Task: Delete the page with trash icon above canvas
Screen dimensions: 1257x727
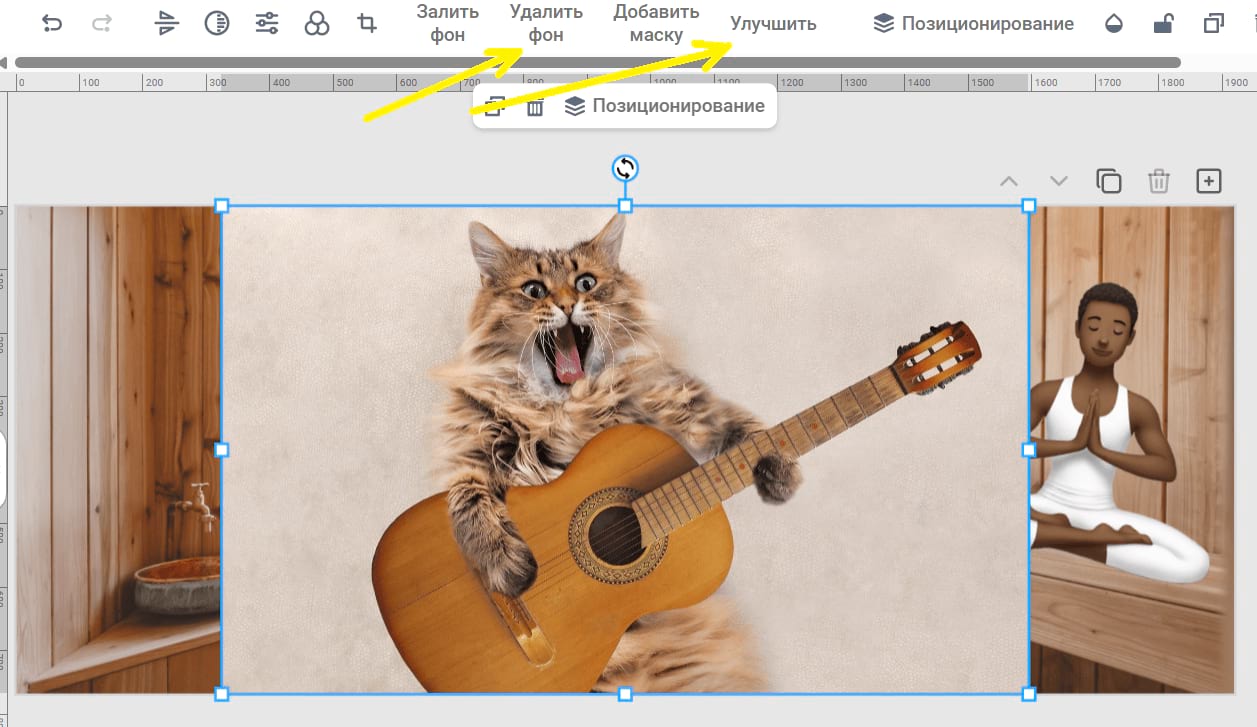Action: tap(1159, 181)
